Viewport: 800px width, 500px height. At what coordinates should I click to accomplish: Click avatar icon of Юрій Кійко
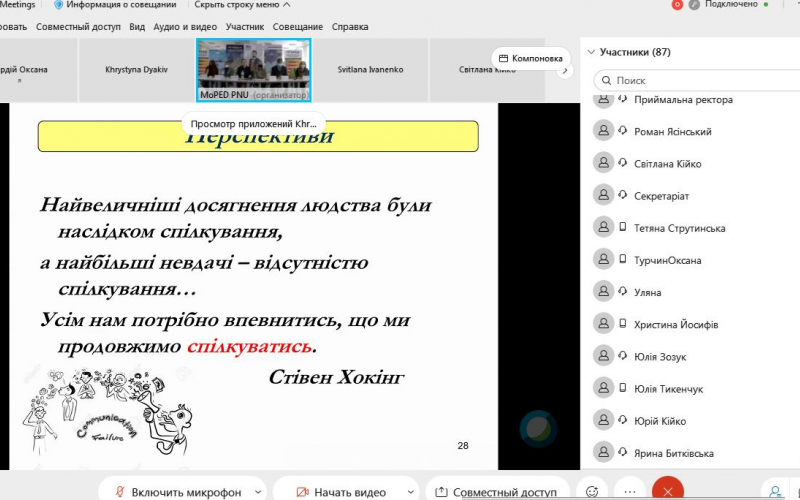[603, 420]
